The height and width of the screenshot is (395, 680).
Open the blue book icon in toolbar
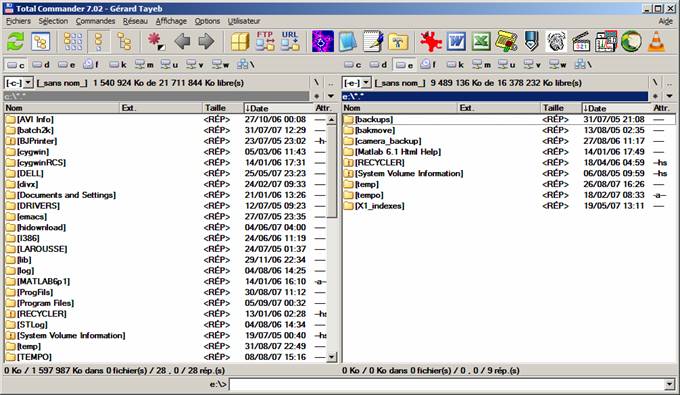(348, 42)
